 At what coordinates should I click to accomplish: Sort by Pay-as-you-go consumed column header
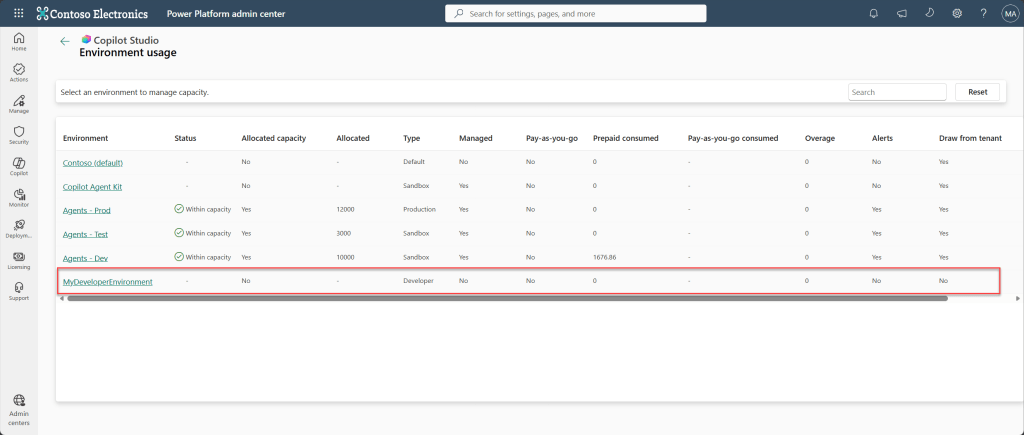[733, 138]
